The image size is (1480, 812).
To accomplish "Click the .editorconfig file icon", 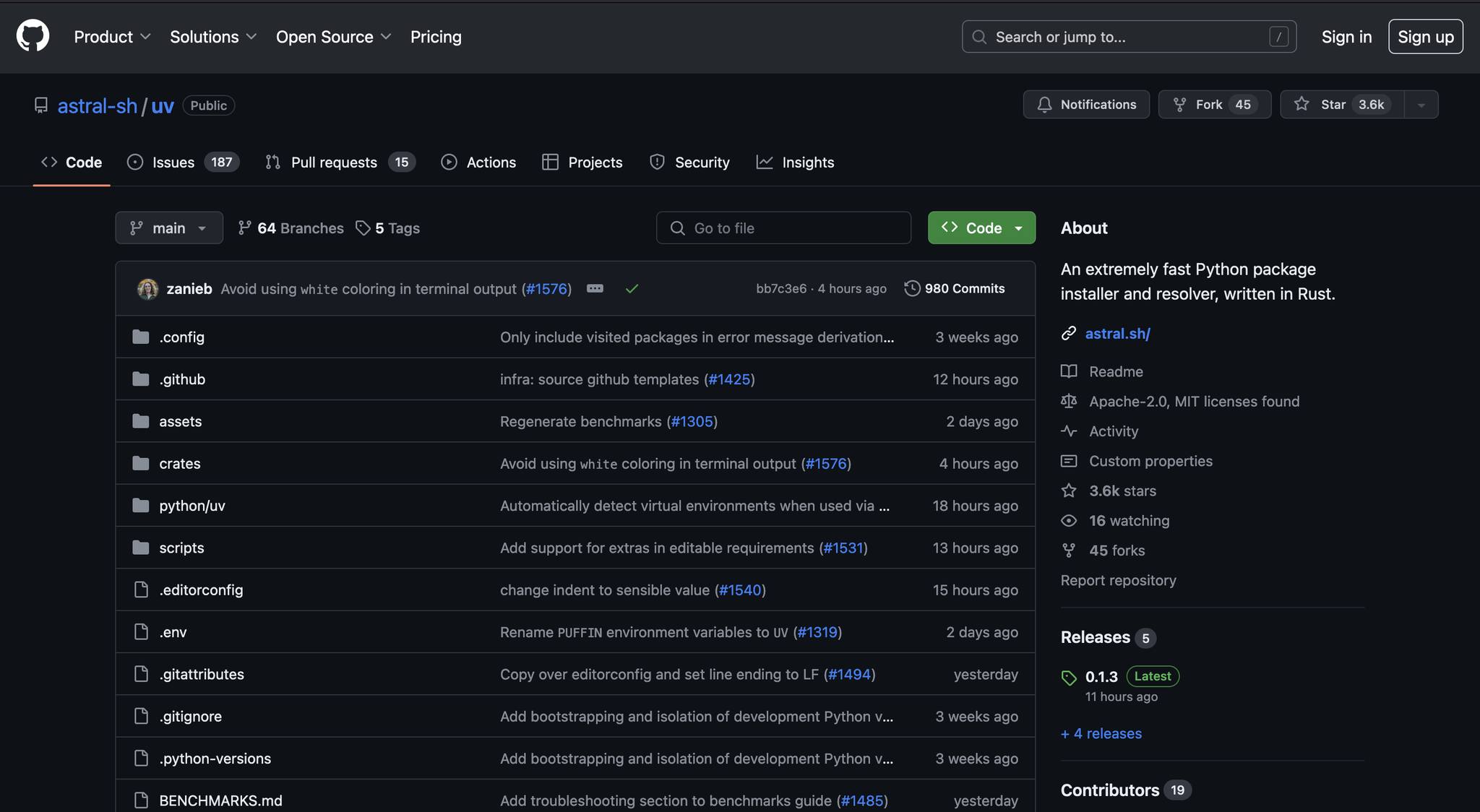I will tap(142, 589).
